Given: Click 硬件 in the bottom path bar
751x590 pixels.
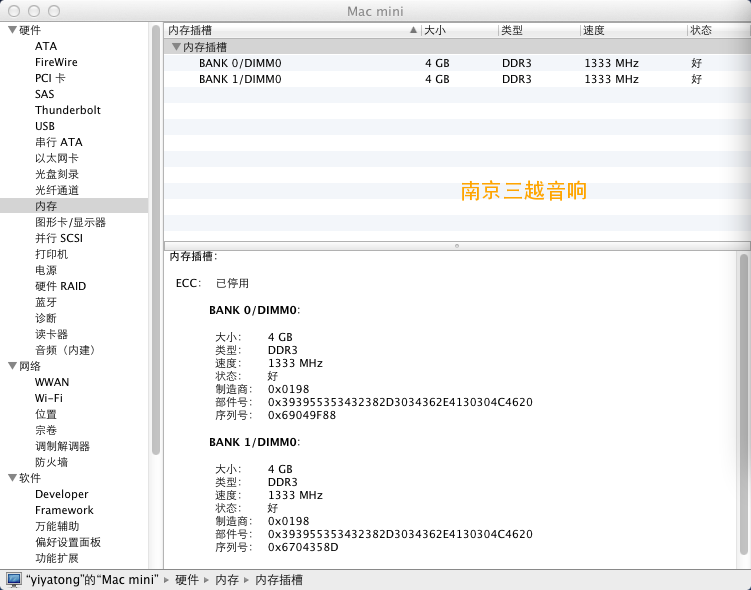Looking at the screenshot, I should click(187, 580).
